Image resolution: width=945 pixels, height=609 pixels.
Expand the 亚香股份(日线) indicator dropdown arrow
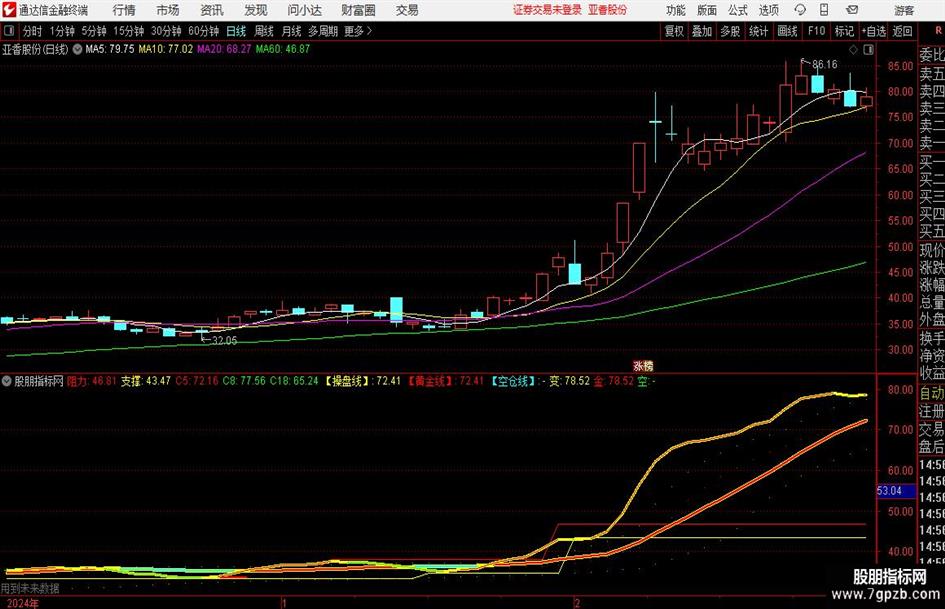77,49
